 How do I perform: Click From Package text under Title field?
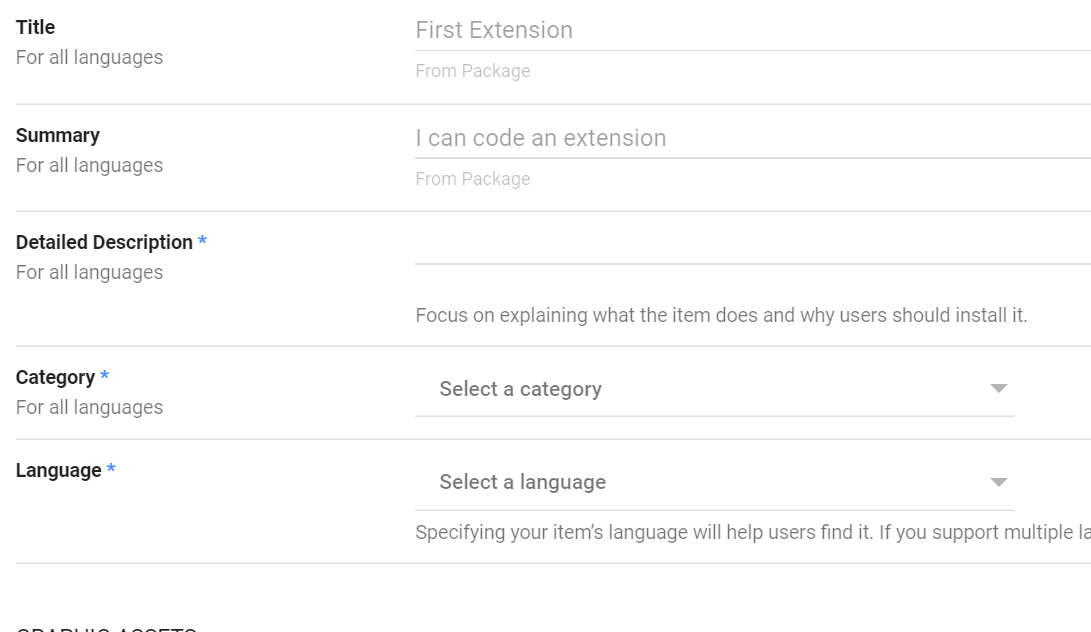tap(473, 71)
